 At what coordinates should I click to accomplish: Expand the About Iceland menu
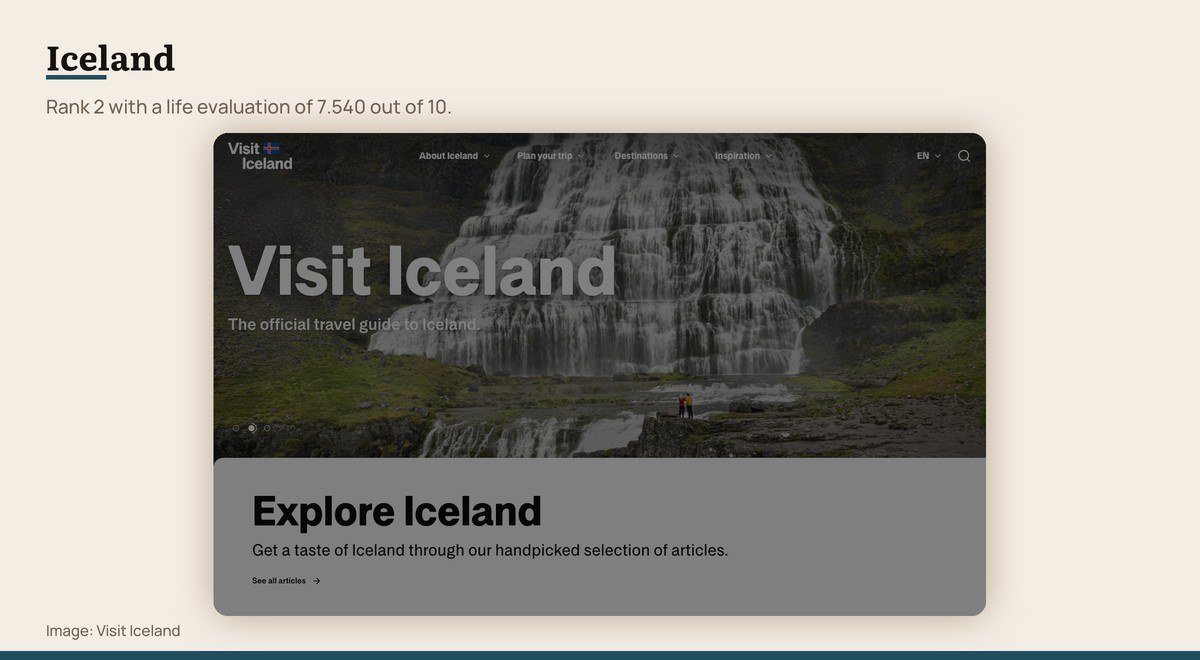point(454,156)
